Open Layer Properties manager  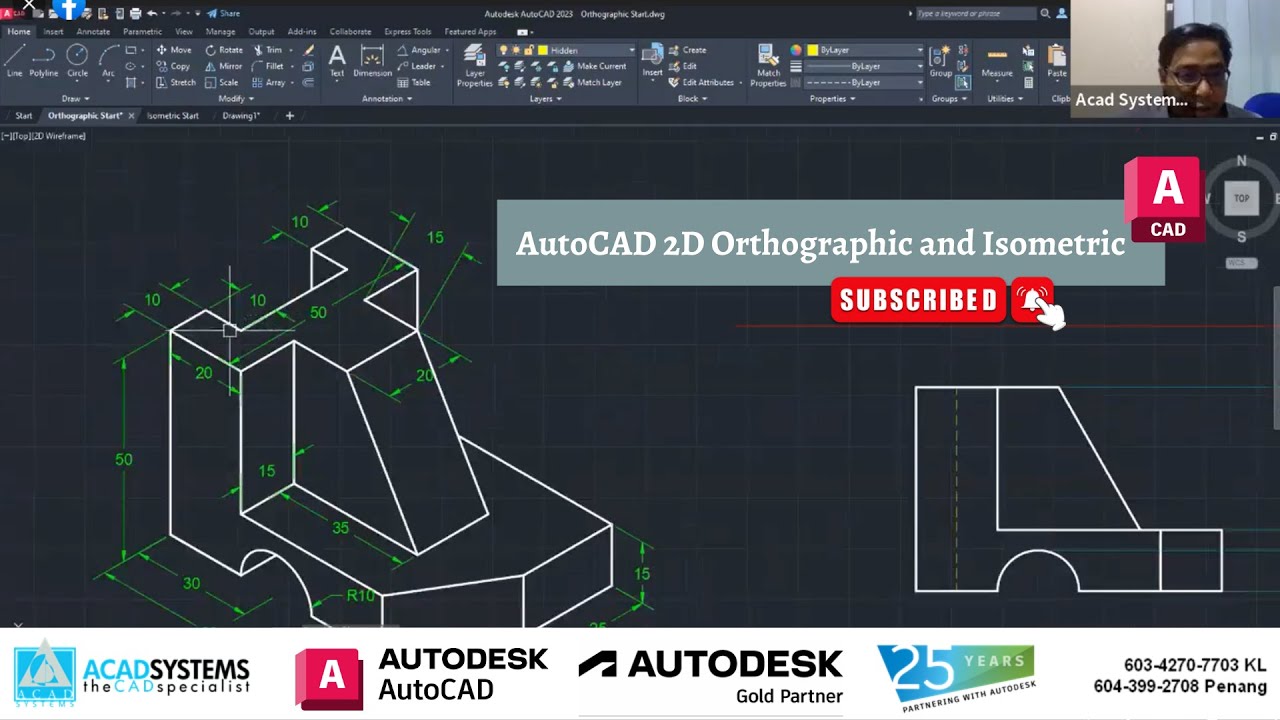pyautogui.click(x=475, y=66)
